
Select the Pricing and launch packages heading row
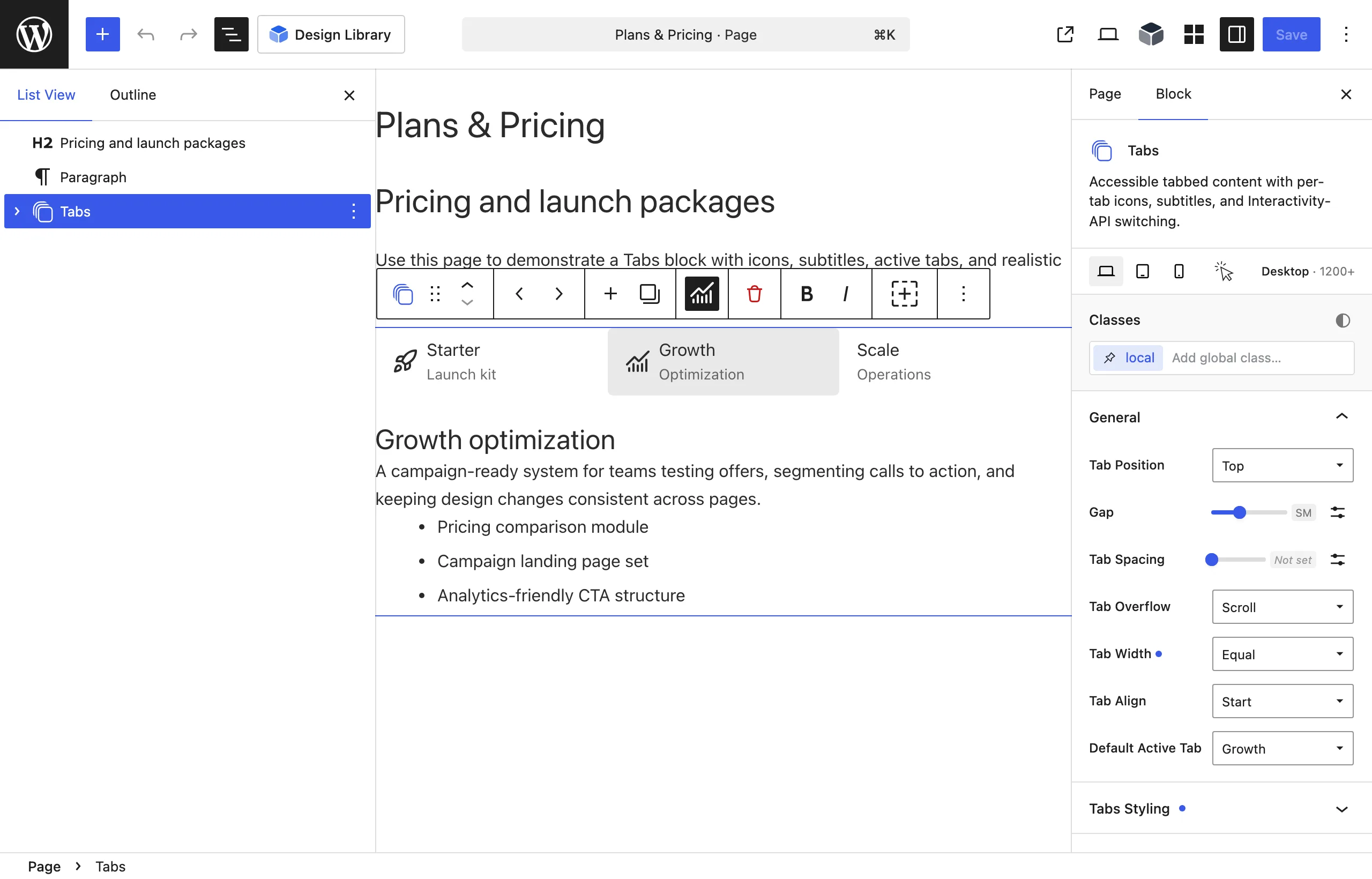point(187,143)
